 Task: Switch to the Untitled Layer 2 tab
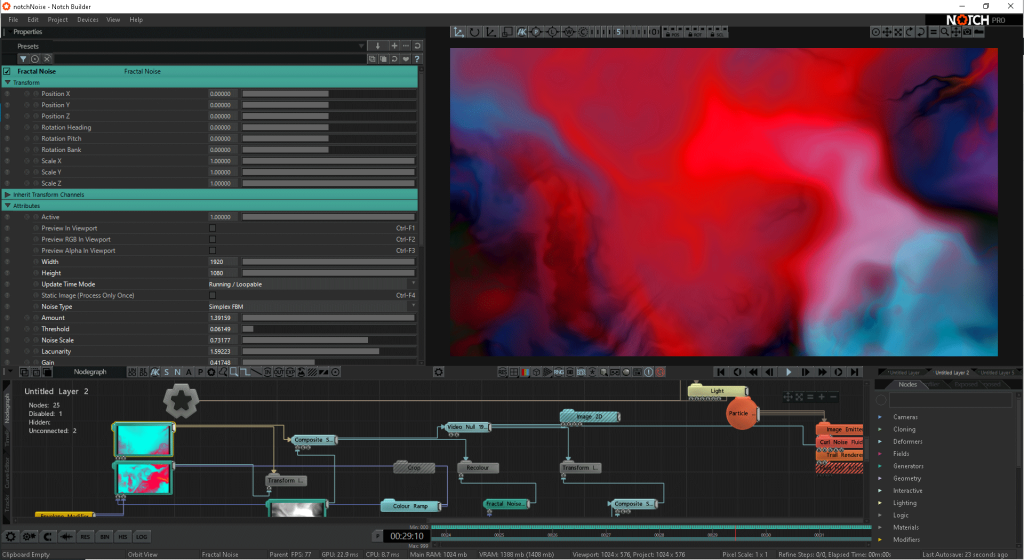pos(950,372)
